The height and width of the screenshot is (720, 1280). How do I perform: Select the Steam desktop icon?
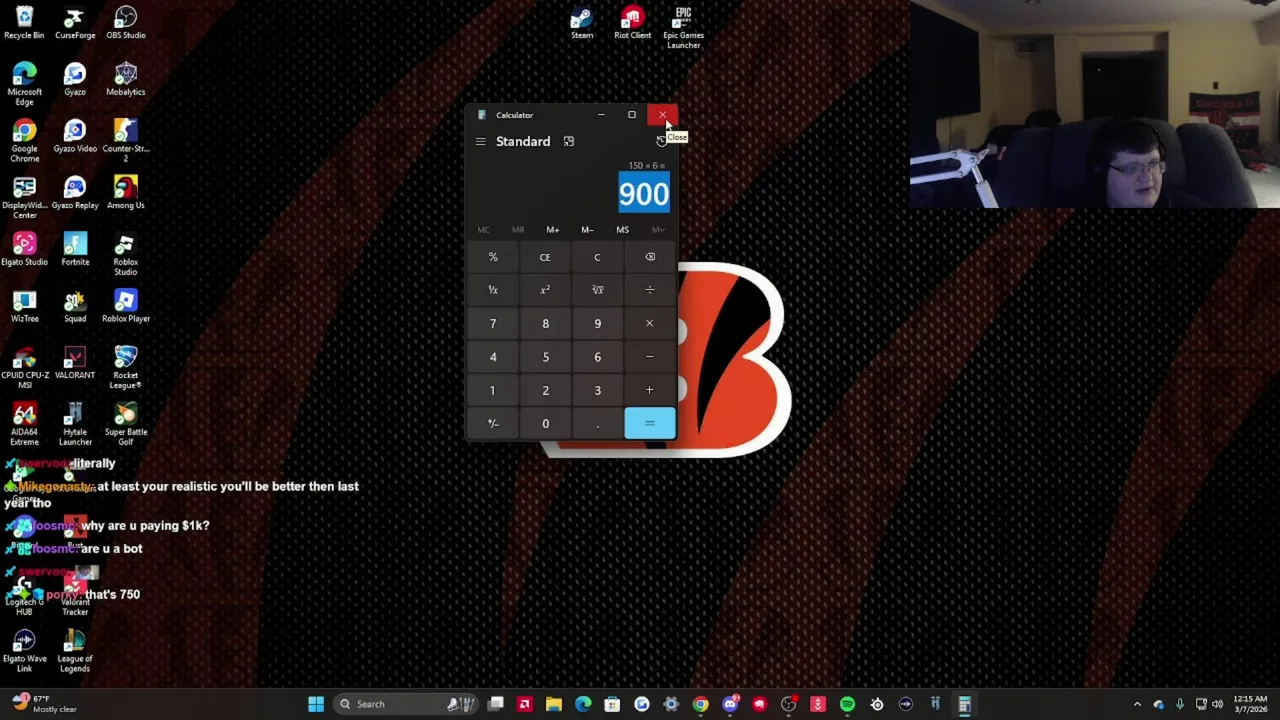(x=582, y=23)
